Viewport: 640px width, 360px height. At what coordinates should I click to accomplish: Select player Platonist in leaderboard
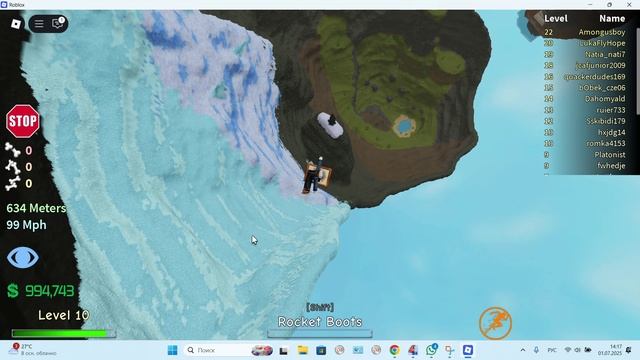[x=610, y=154]
